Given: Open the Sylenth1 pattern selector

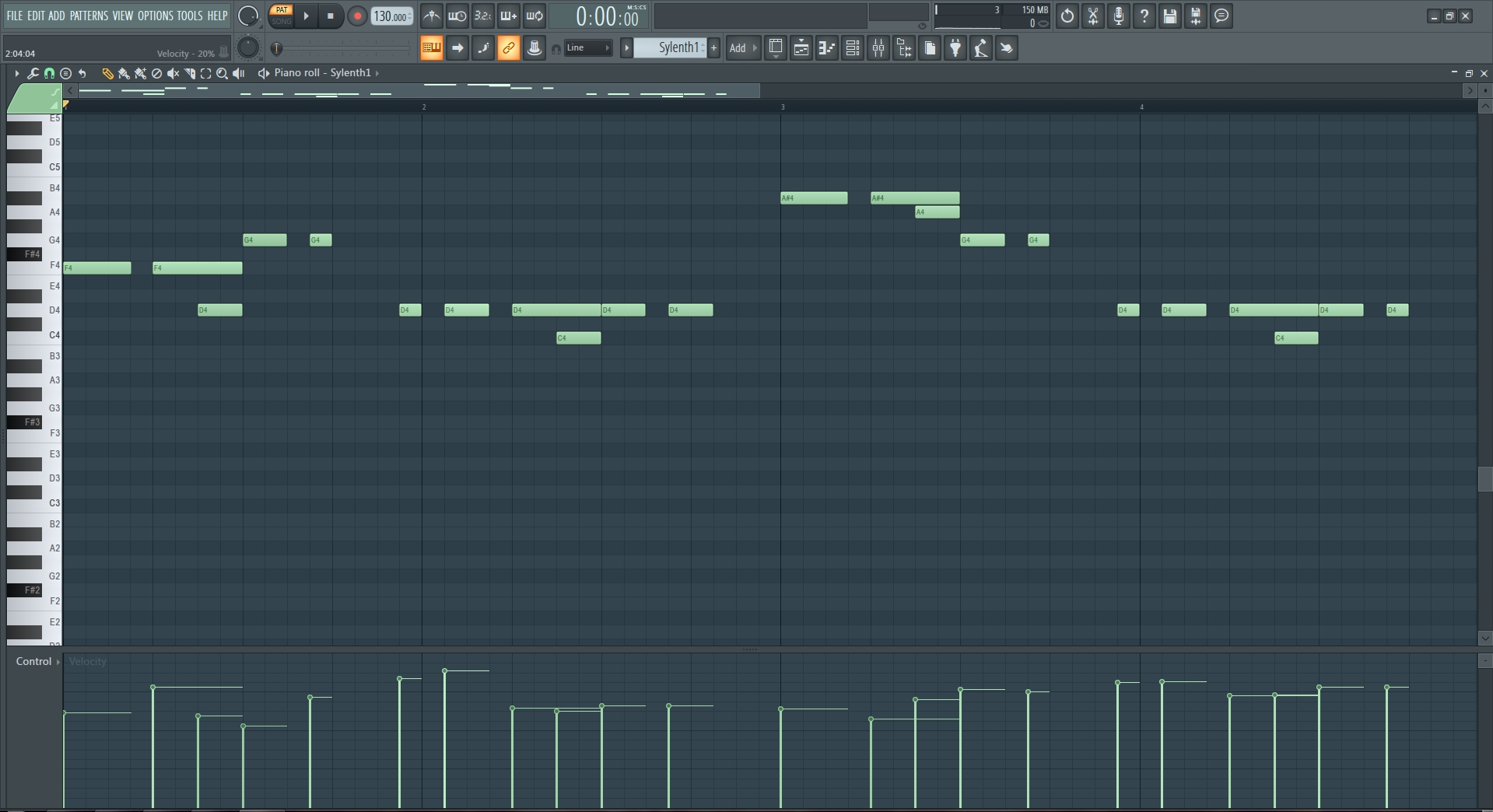Looking at the screenshot, I should click(671, 48).
